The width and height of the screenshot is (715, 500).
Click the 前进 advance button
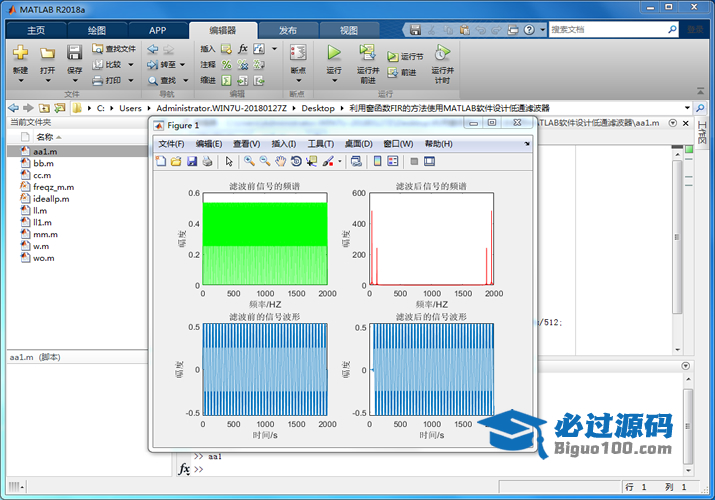[402, 72]
